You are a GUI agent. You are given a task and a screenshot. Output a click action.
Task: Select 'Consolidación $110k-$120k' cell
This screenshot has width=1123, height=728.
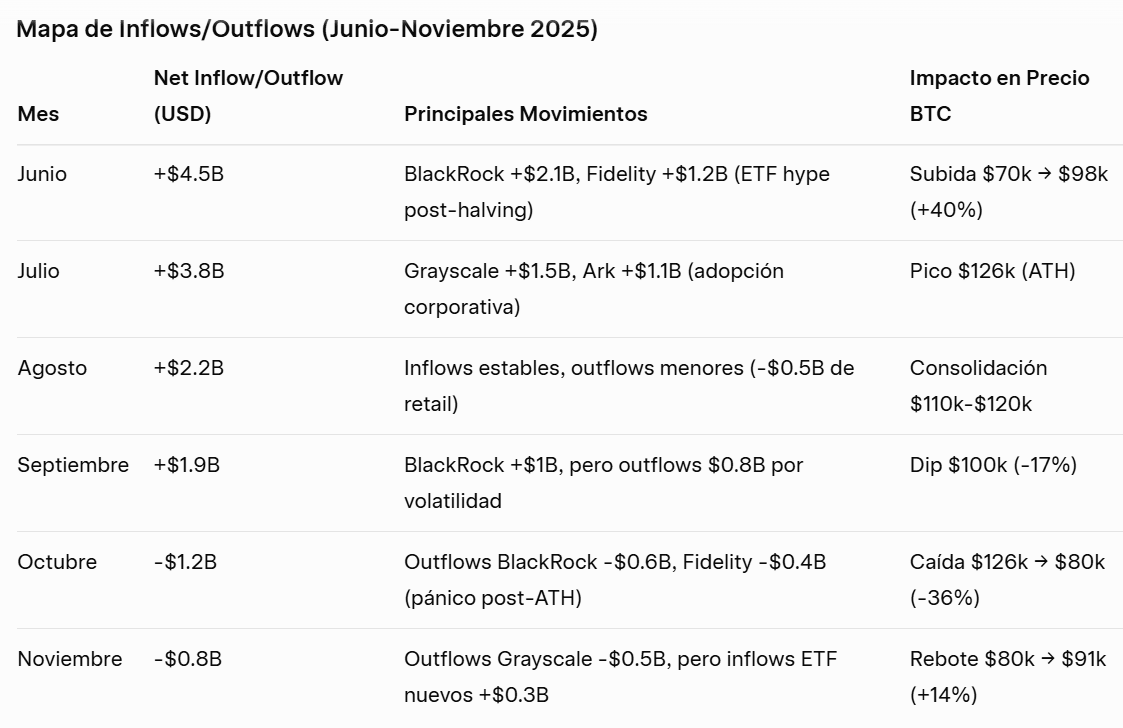click(x=978, y=386)
